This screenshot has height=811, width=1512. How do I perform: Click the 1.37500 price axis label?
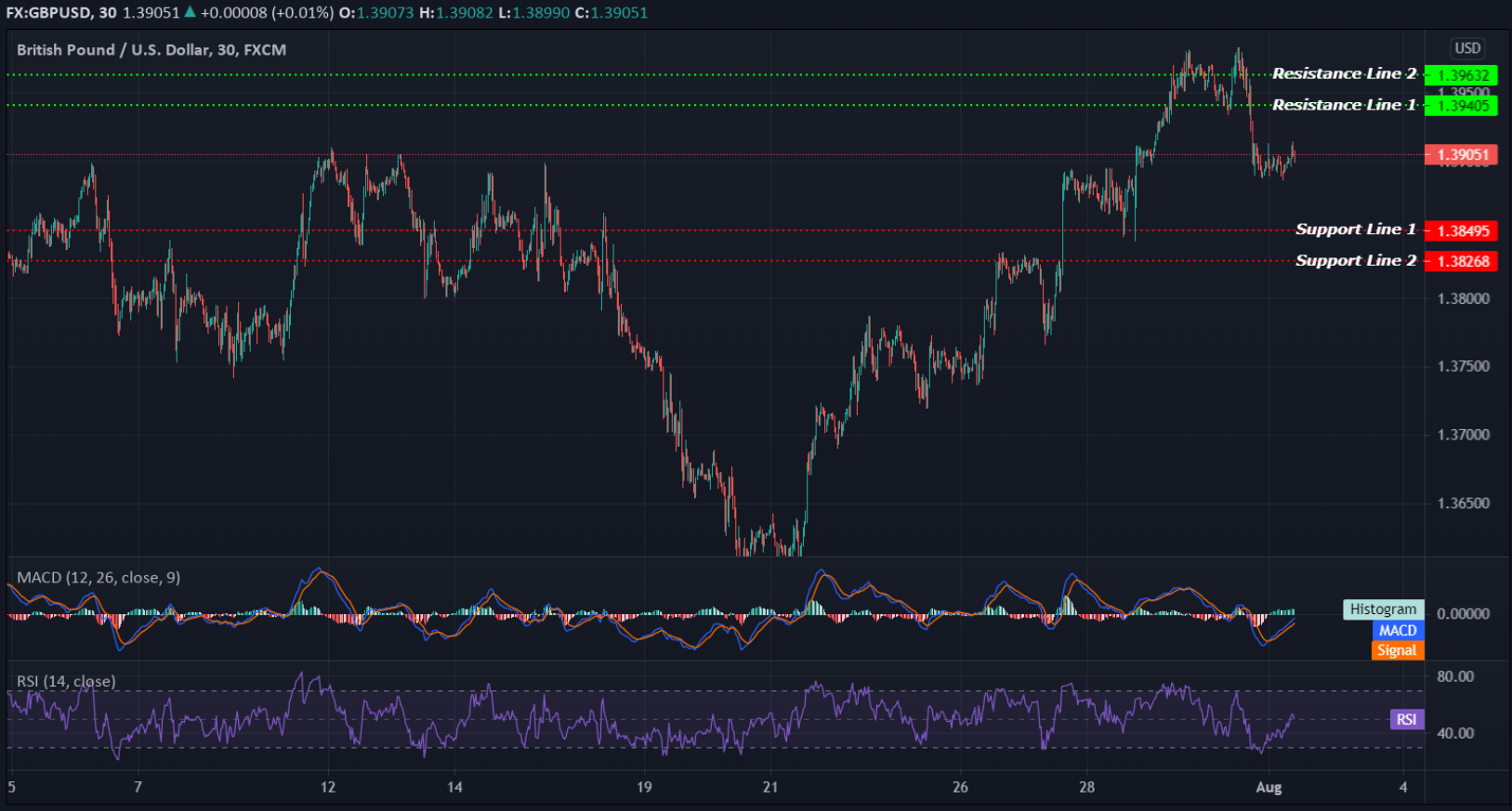coord(1464,366)
